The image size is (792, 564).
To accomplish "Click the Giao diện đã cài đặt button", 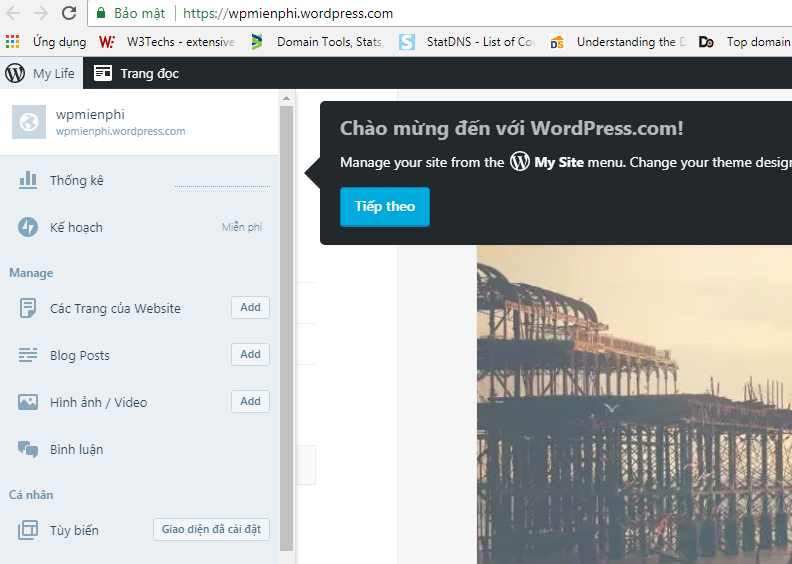I will point(211,529).
